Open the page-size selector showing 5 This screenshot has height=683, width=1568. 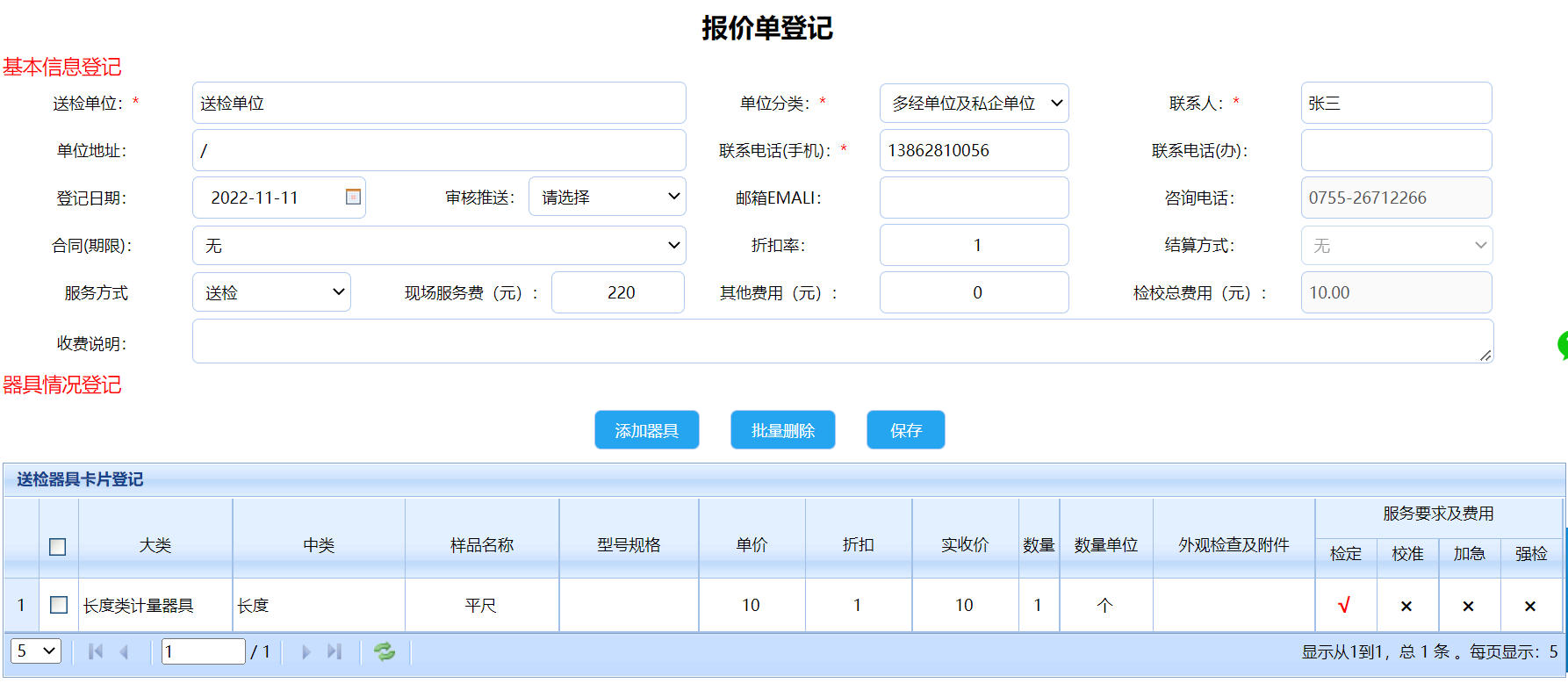click(36, 651)
